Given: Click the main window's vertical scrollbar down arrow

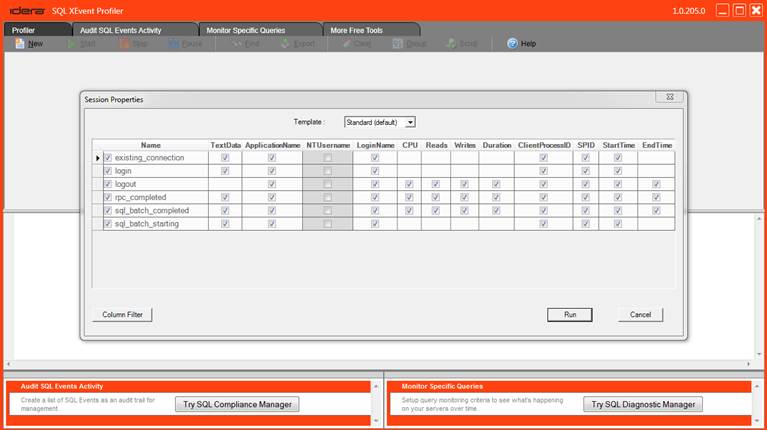Looking at the screenshot, I should tap(759, 354).
